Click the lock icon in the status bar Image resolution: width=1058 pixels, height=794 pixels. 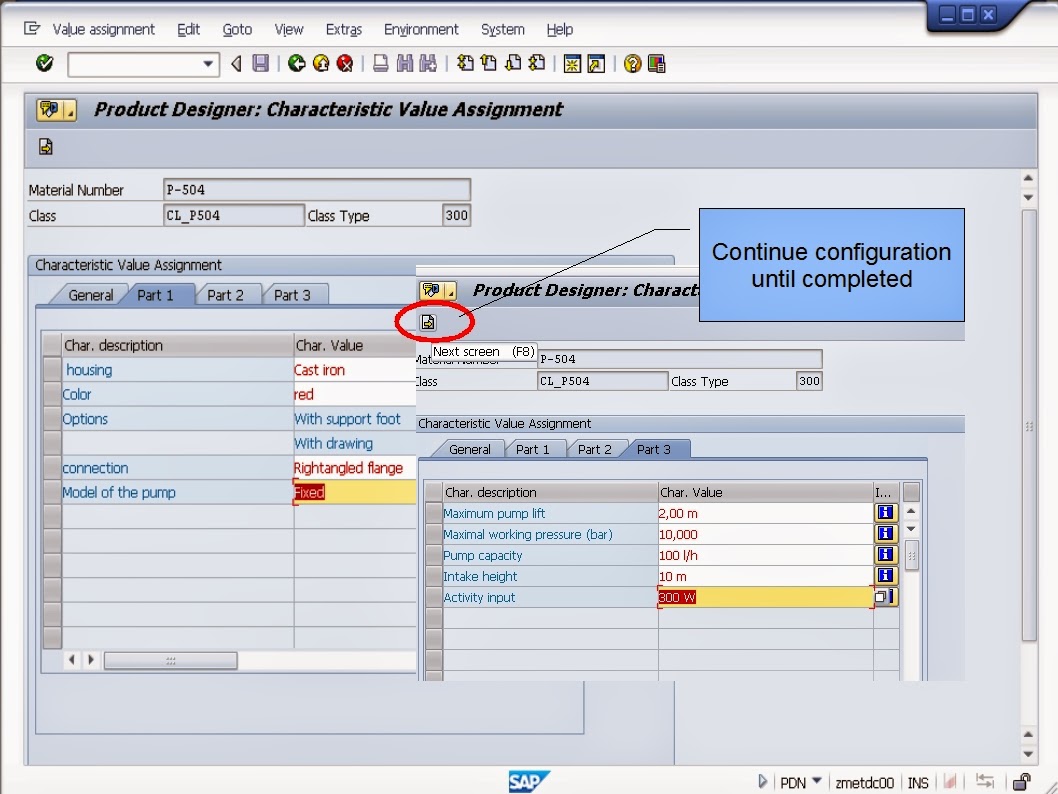[1021, 782]
